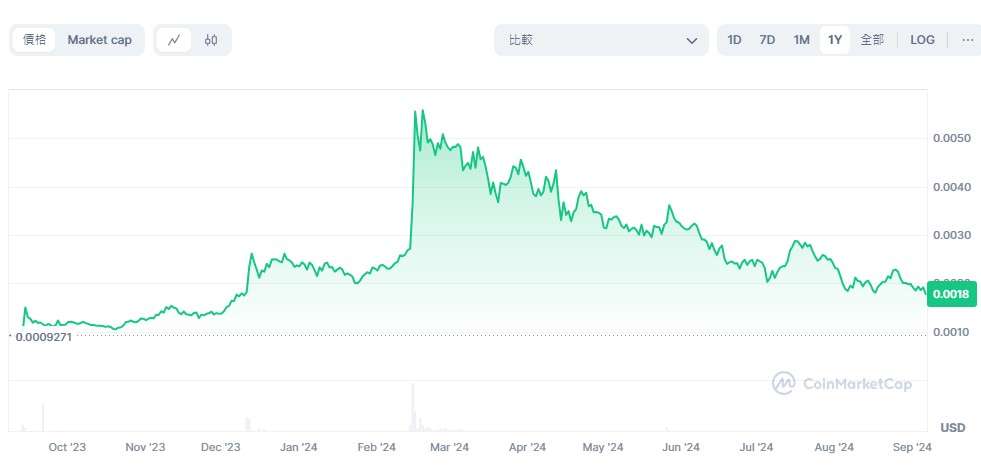981x472 pixels.
Task: Click the Oct '23 date axis label
Action: [x=67, y=447]
